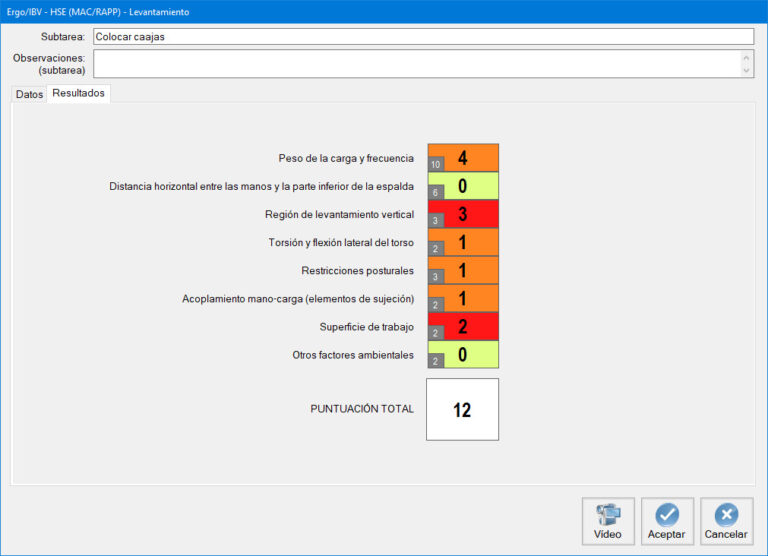Click the Video camera icon button
Viewport: 768px width, 556px height.
coord(608,521)
